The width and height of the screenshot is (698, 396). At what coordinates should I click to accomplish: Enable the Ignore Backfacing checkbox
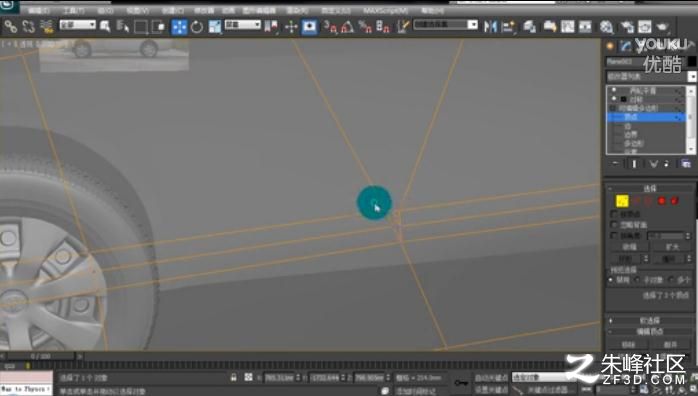(614, 225)
